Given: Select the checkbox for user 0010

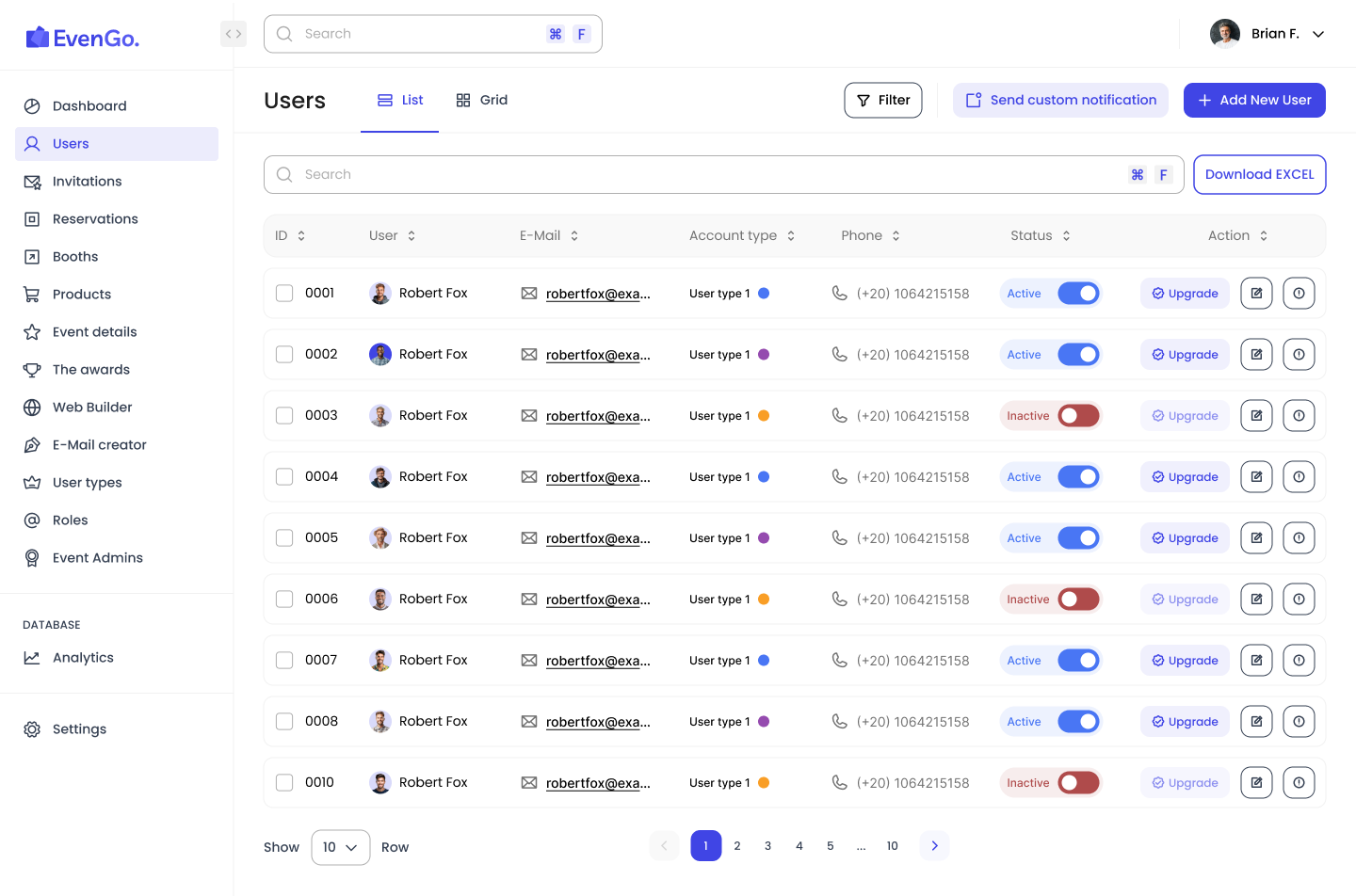Looking at the screenshot, I should pos(284,783).
